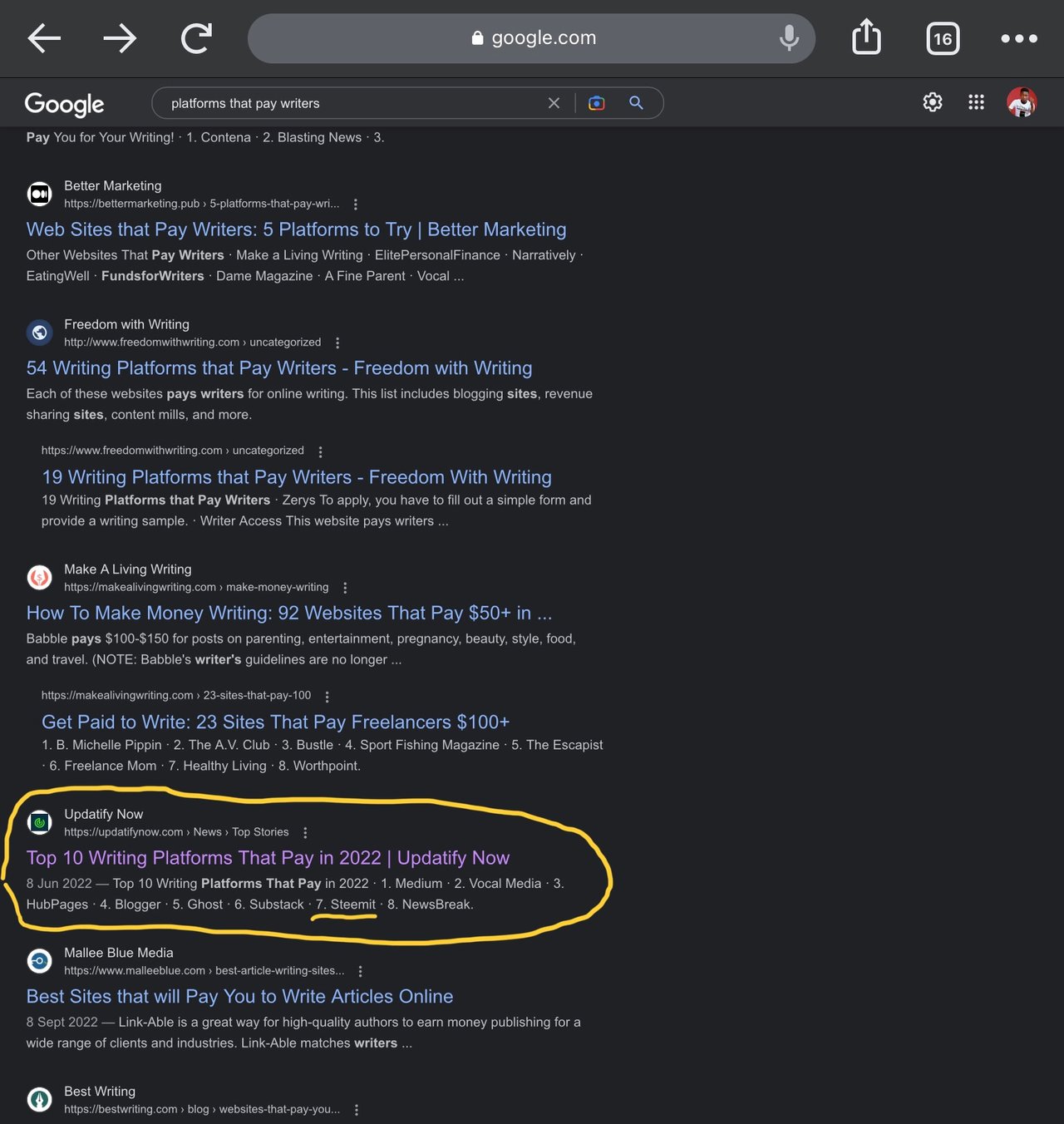Click the google.com address bar
The height and width of the screenshot is (1124, 1064).
click(531, 38)
